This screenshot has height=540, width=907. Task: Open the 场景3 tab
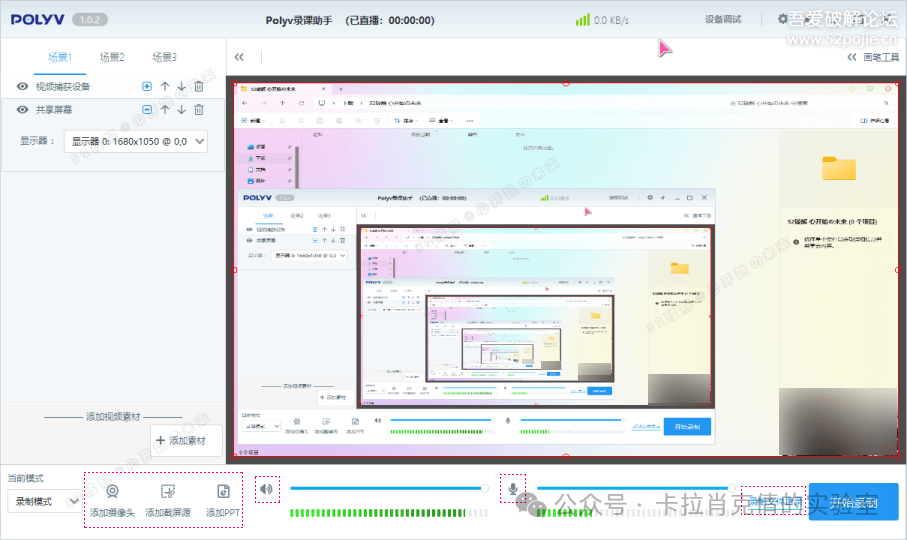pos(164,57)
